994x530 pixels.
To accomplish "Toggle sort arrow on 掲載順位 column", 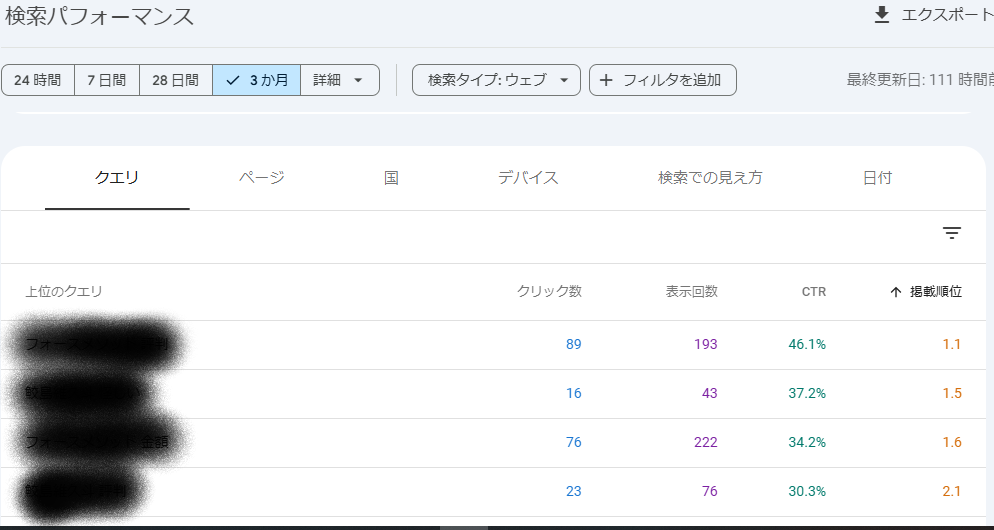I will coord(896,292).
